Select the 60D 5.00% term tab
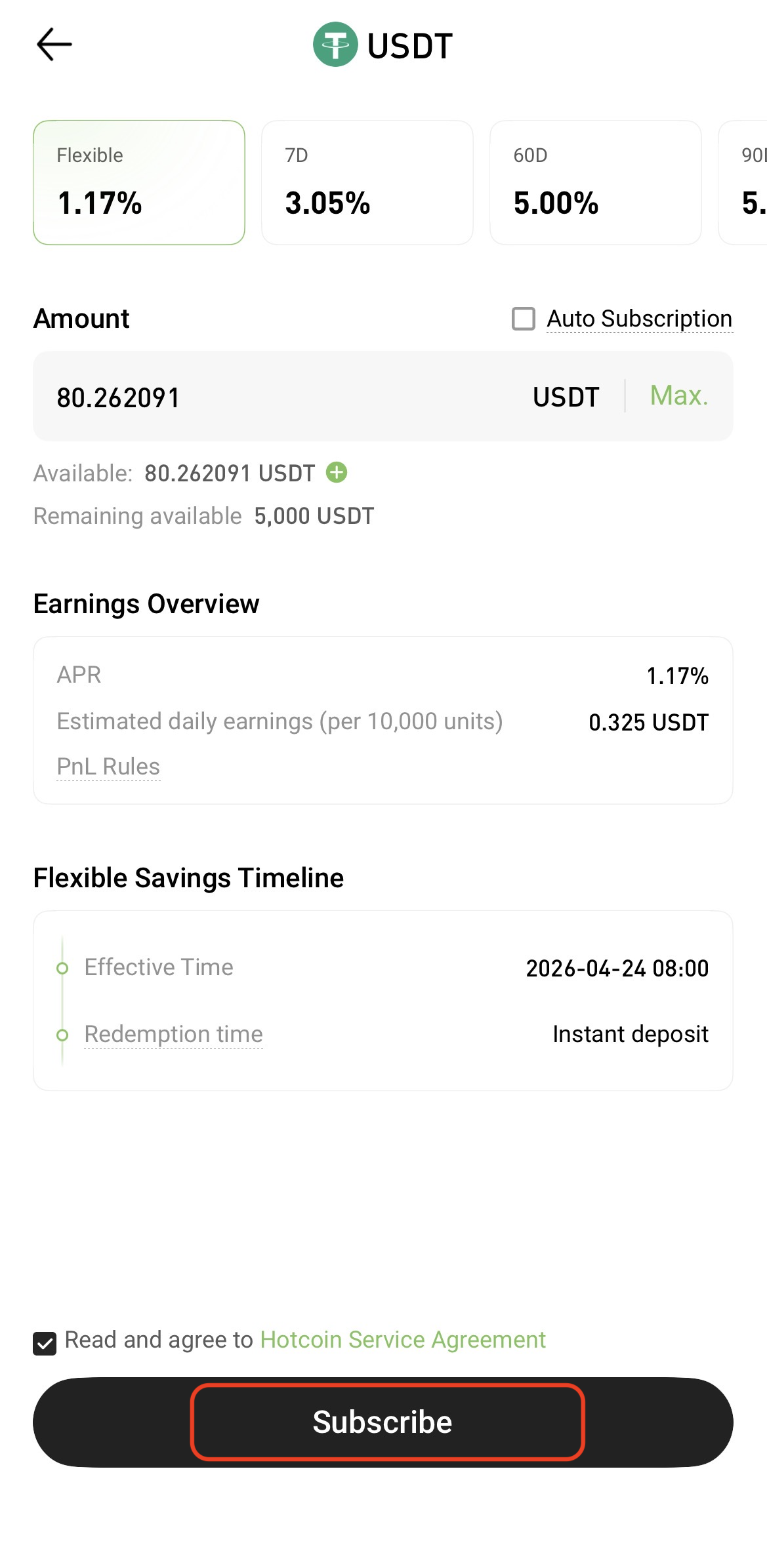 pos(596,182)
